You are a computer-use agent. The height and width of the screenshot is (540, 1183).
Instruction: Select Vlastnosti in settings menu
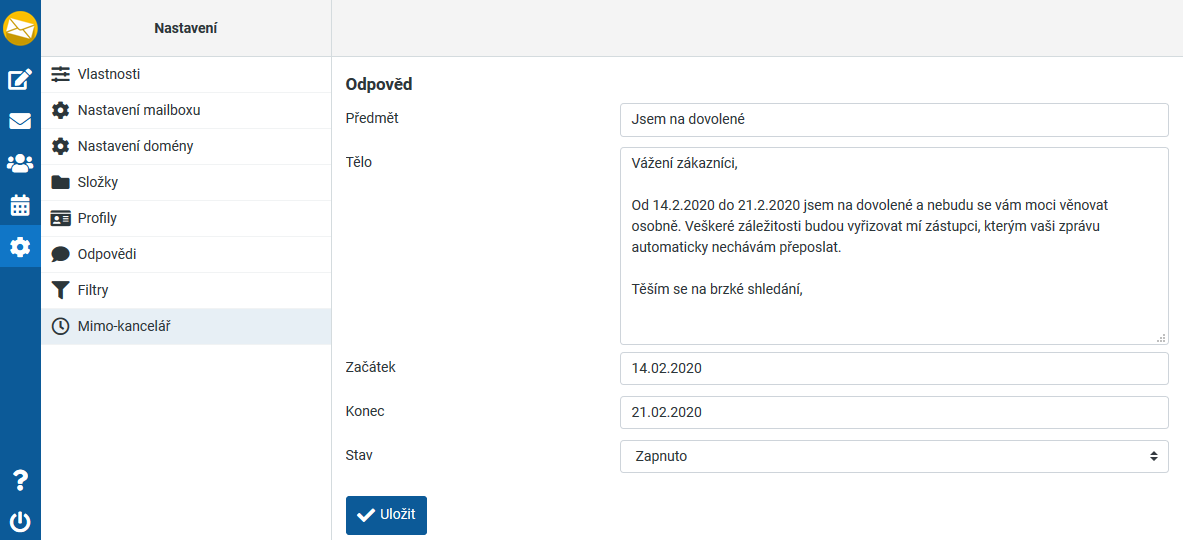[108, 74]
